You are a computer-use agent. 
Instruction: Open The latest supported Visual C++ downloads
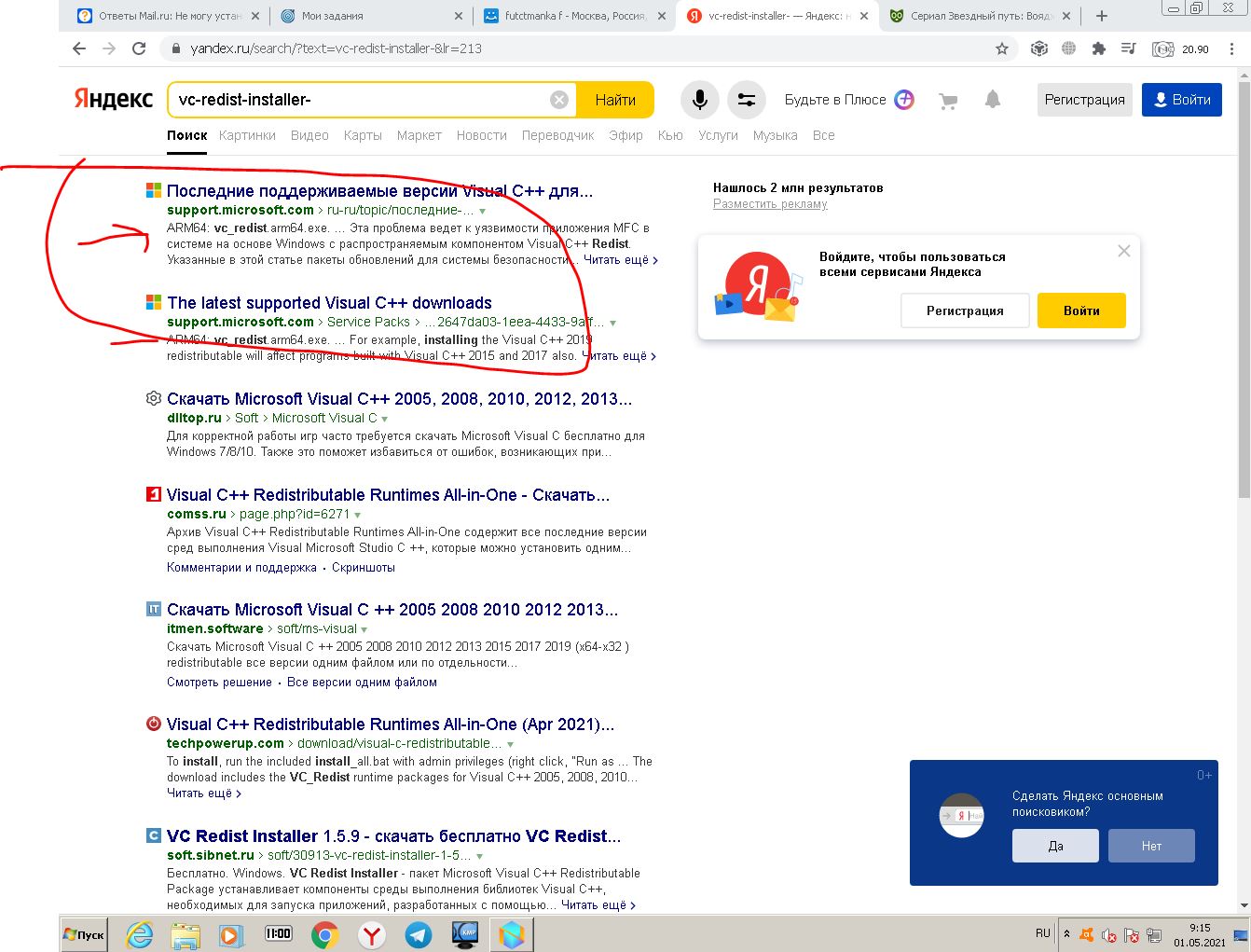[329, 303]
